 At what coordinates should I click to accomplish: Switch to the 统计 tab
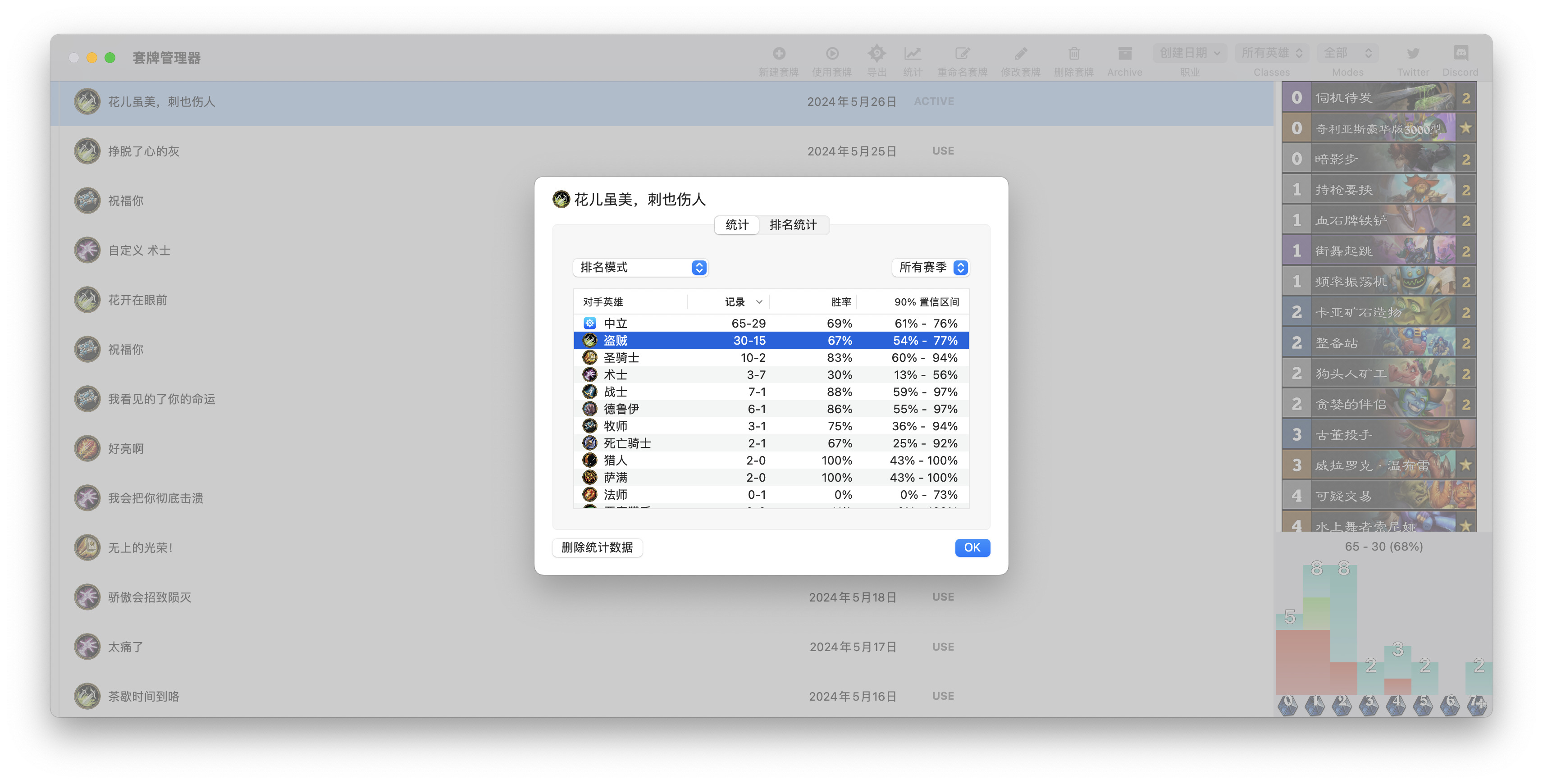[737, 225]
